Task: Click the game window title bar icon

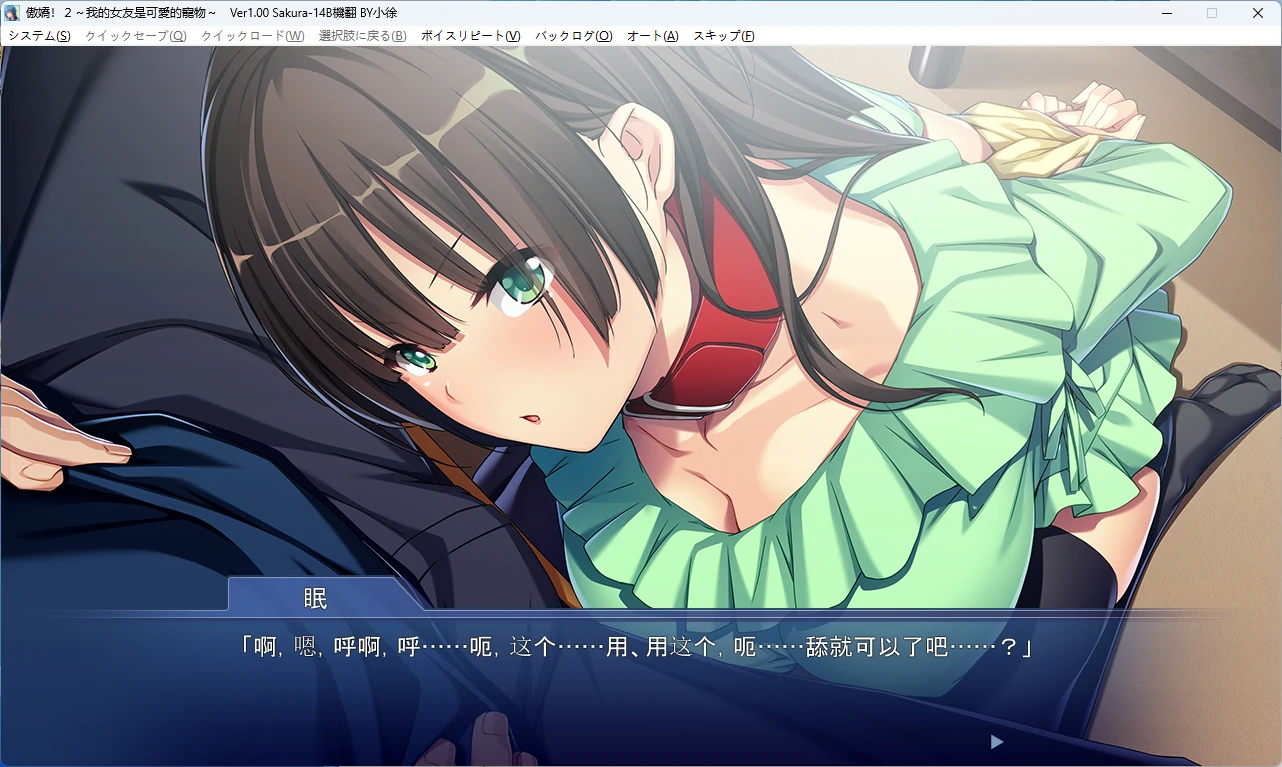Action: [13, 13]
